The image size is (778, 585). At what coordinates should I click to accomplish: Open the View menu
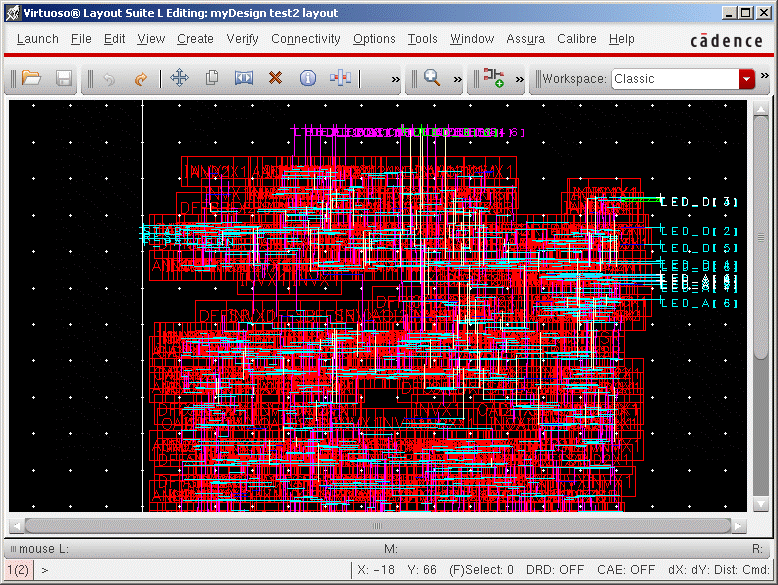point(151,39)
